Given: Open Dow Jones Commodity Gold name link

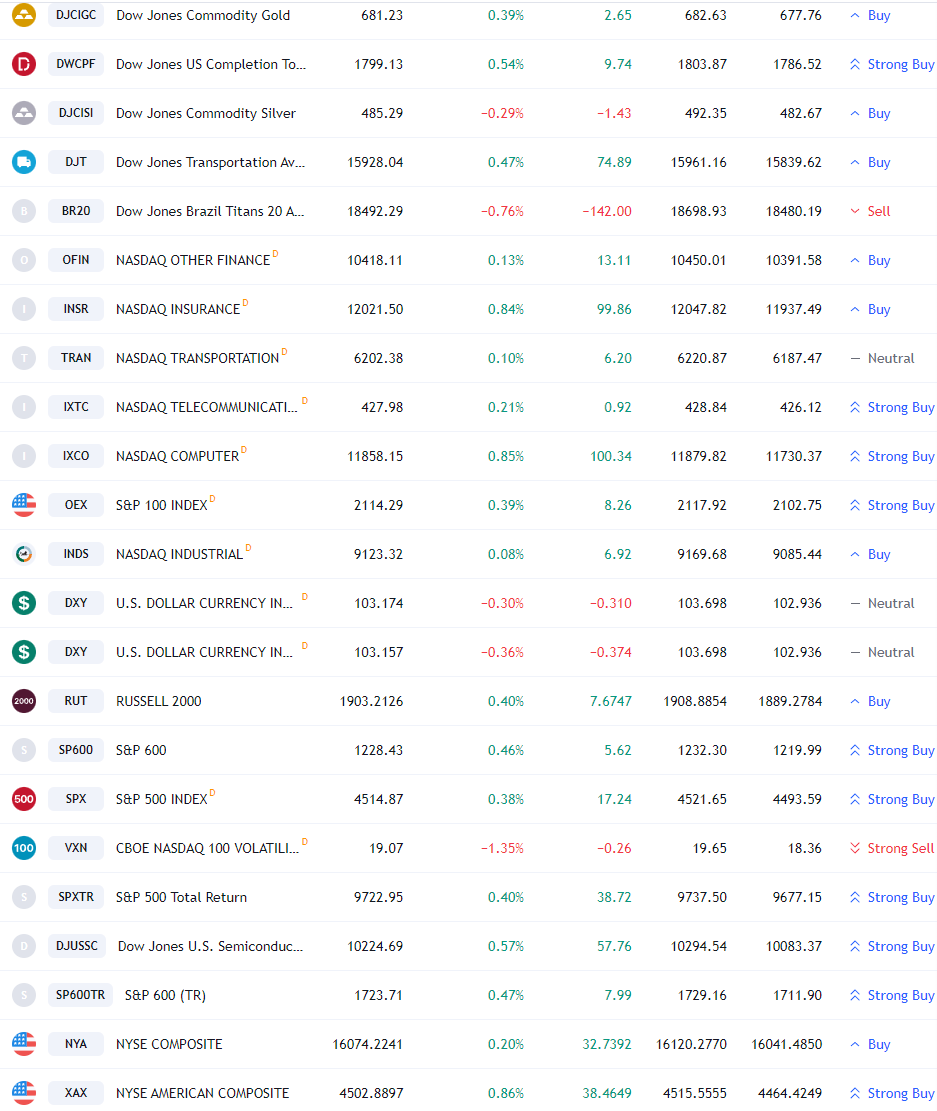Looking at the screenshot, I should click(x=203, y=15).
